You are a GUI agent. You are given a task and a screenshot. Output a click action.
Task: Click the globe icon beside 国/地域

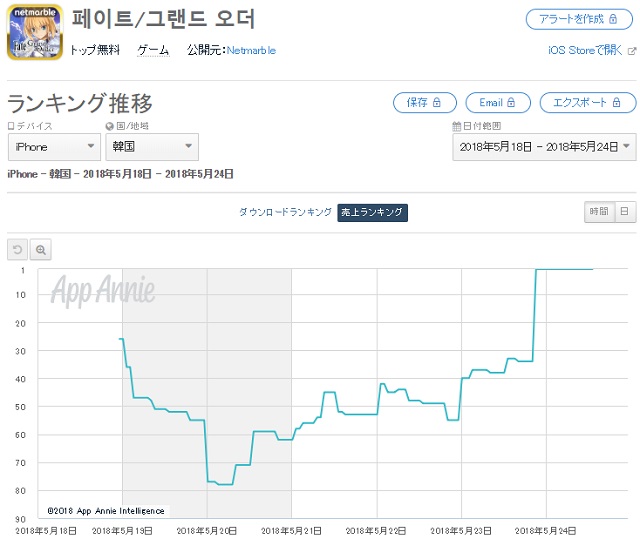pyautogui.click(x=110, y=126)
